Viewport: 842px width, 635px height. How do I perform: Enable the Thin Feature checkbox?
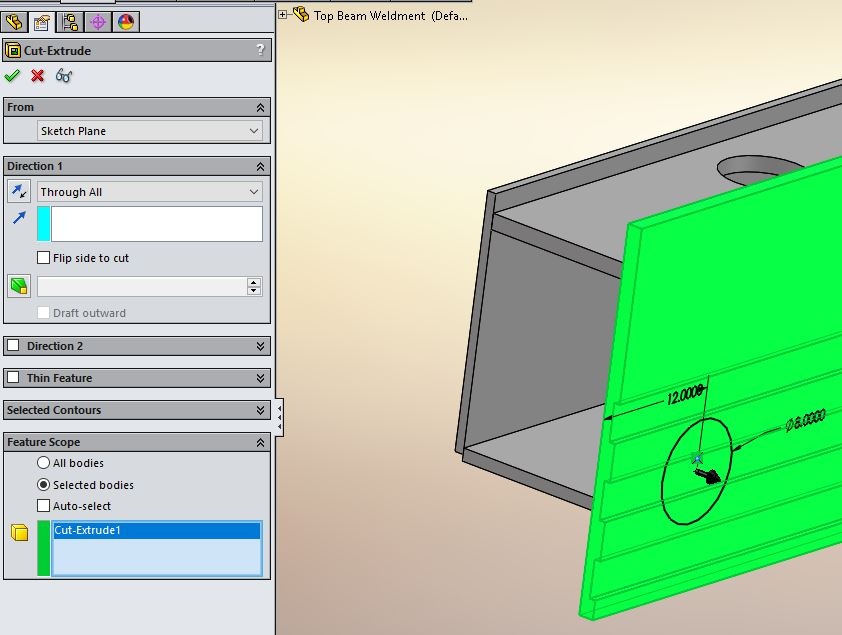(x=13, y=377)
